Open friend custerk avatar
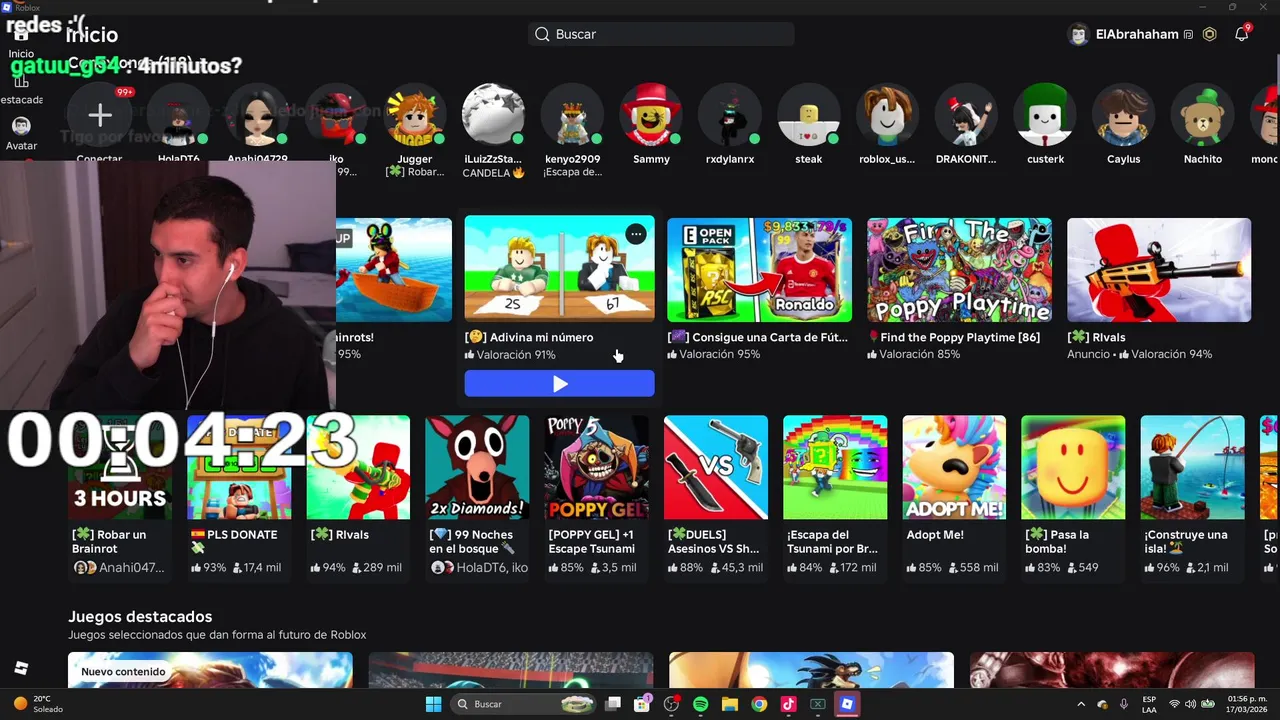Screen dimensions: 1280x720 [1045, 116]
